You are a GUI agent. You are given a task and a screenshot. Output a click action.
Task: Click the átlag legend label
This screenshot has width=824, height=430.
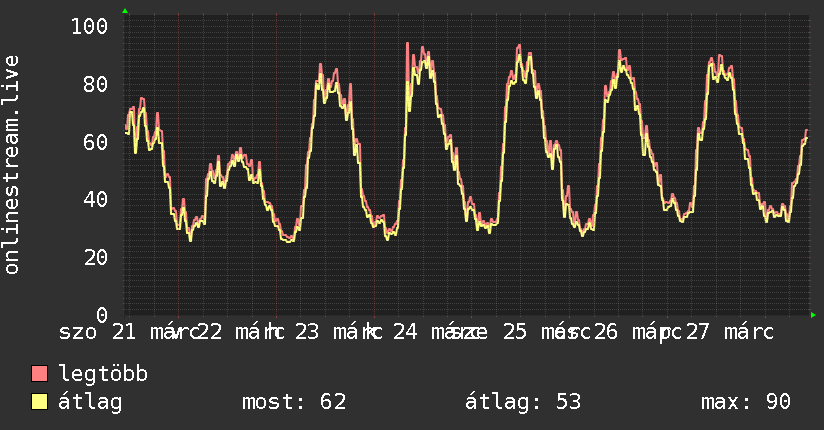[90, 402]
